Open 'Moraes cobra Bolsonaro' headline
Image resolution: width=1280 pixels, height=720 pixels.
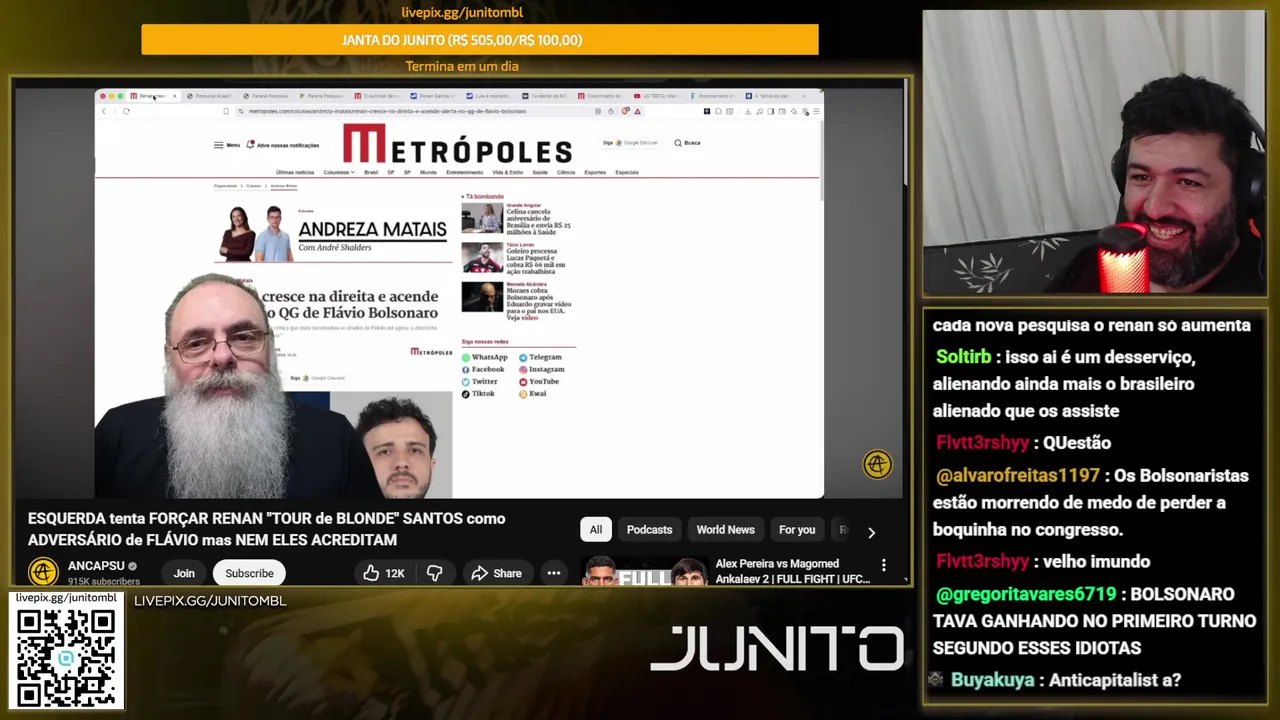click(x=539, y=304)
